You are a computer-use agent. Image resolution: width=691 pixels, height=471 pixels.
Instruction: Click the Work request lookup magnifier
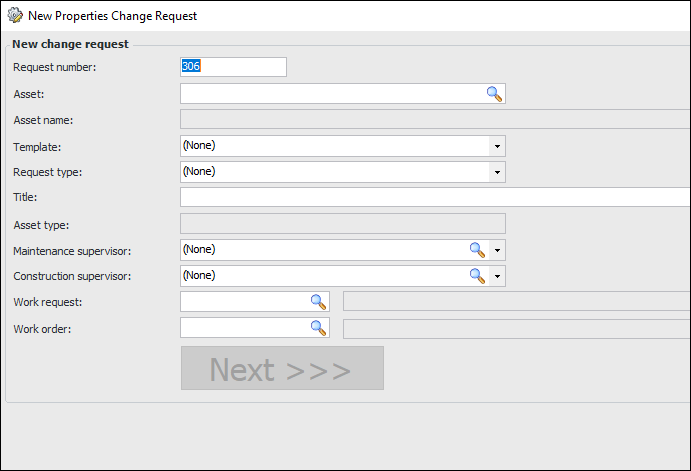(x=318, y=302)
